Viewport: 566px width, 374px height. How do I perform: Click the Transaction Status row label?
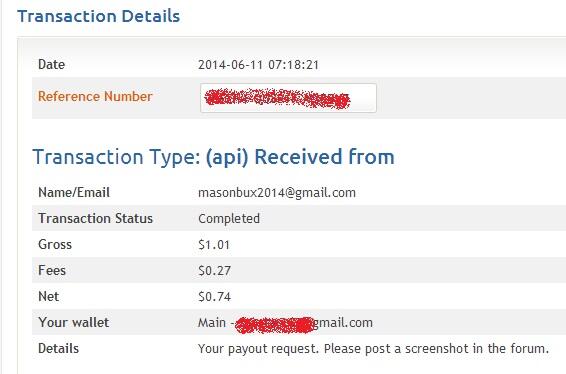coord(96,218)
